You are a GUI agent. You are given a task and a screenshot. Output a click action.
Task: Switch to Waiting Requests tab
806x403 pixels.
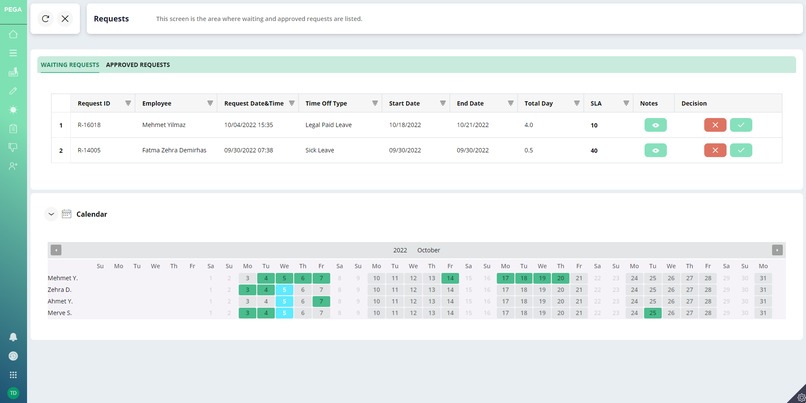[x=70, y=65]
